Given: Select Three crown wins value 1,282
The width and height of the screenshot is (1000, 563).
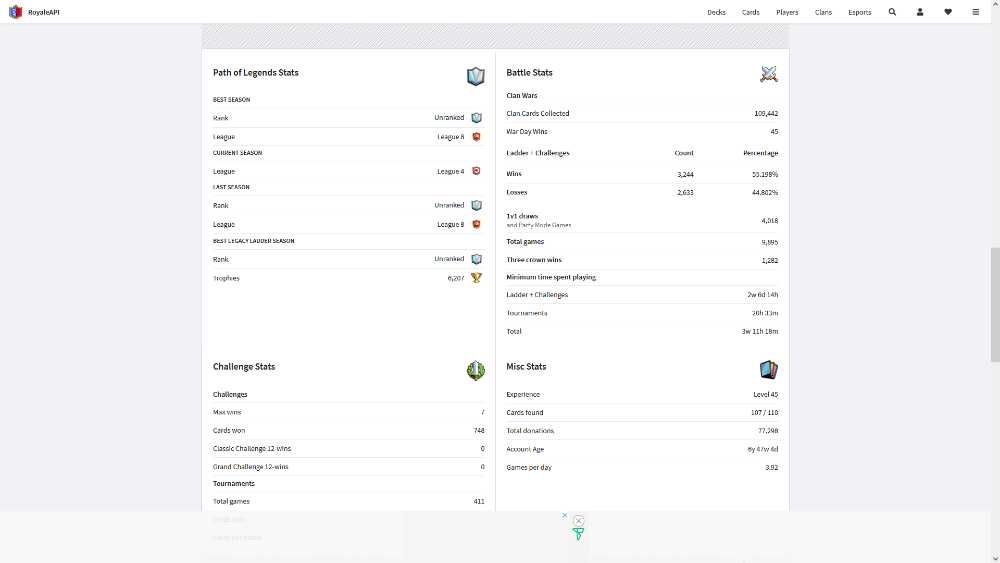Looking at the screenshot, I should (x=770, y=260).
